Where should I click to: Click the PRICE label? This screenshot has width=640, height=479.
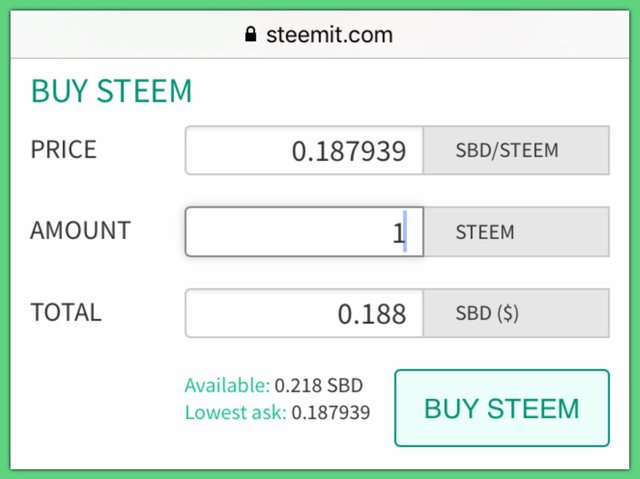coord(64,149)
